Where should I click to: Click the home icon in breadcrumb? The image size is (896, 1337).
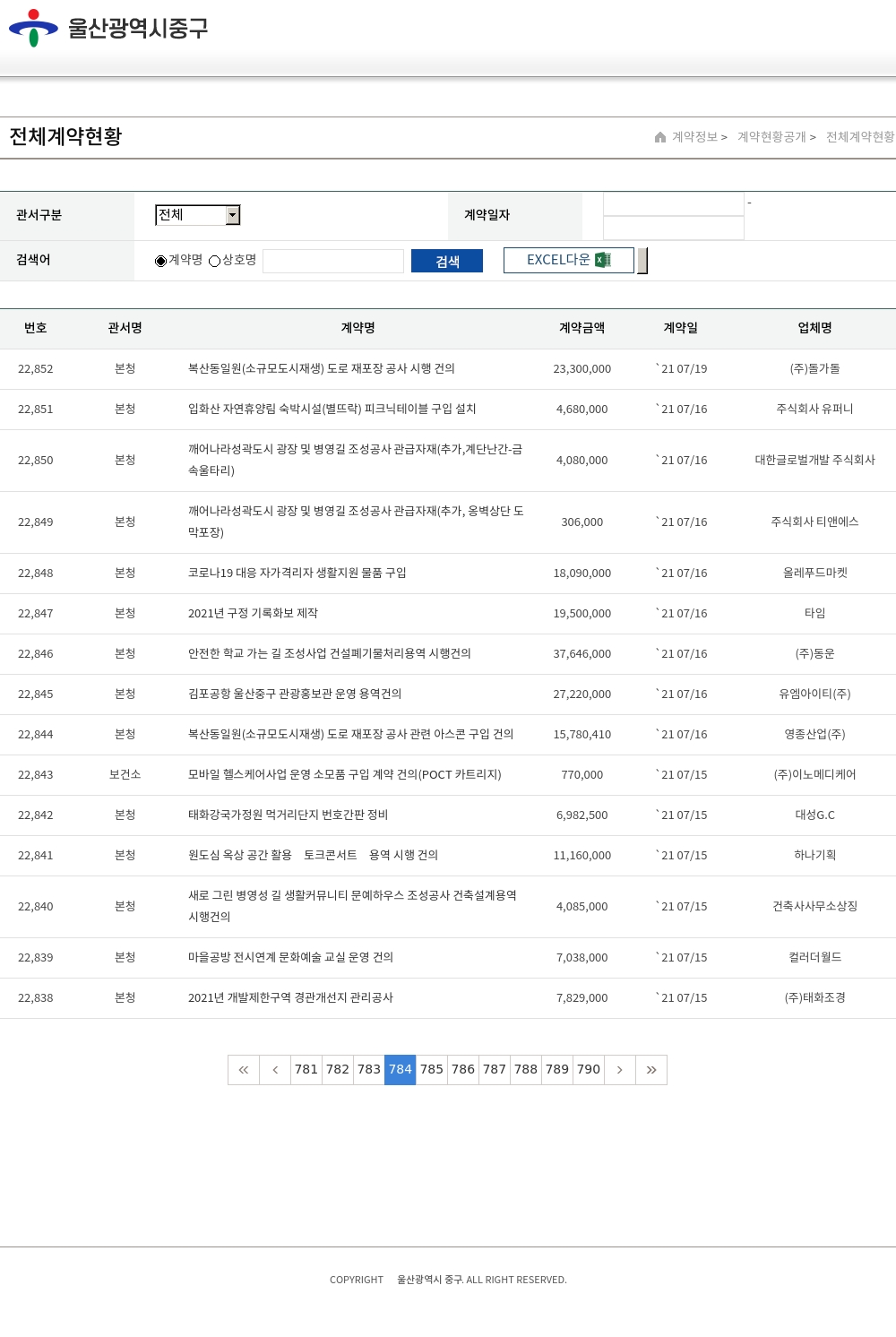(x=660, y=137)
